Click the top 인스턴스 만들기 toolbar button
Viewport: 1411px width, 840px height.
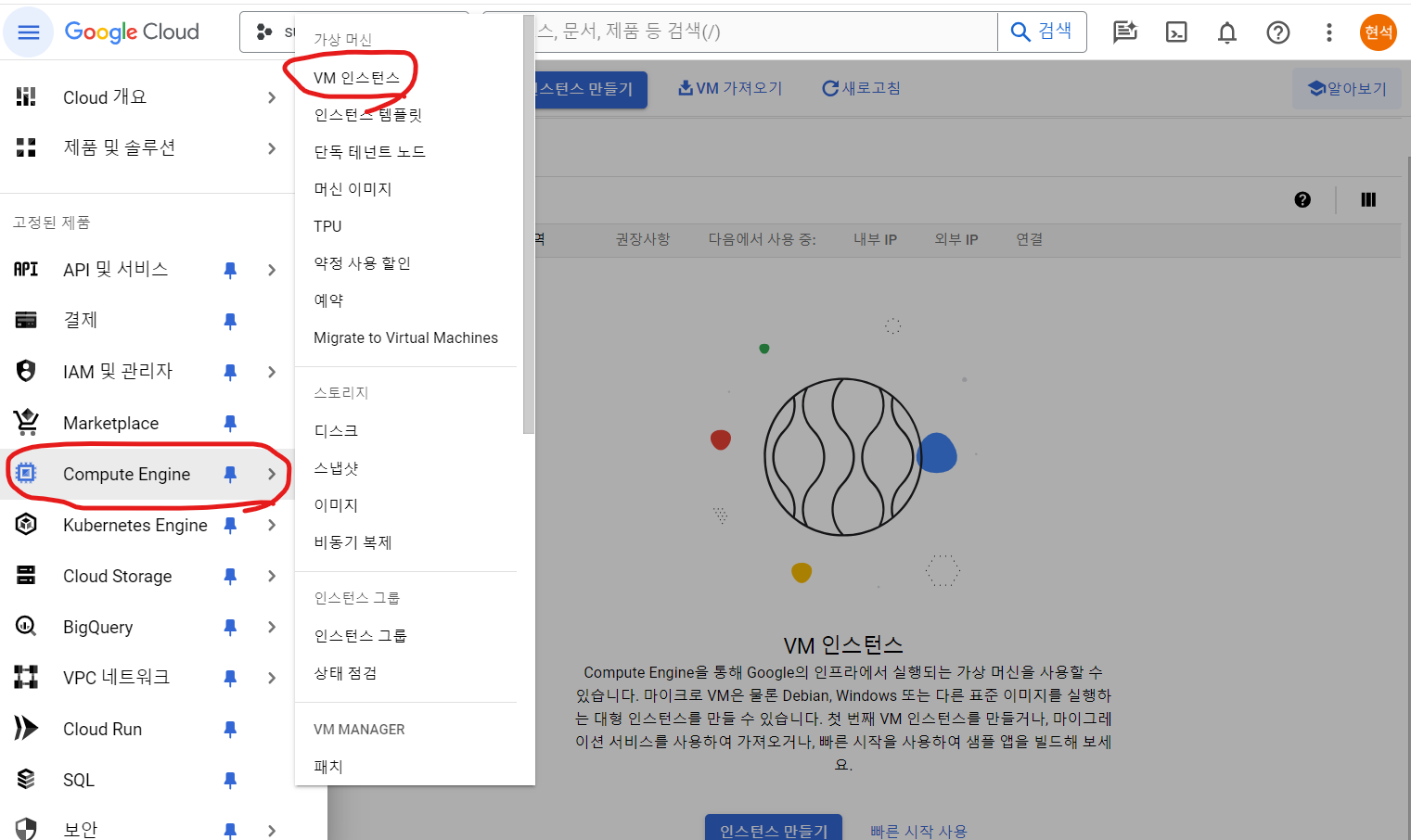pyautogui.click(x=590, y=89)
